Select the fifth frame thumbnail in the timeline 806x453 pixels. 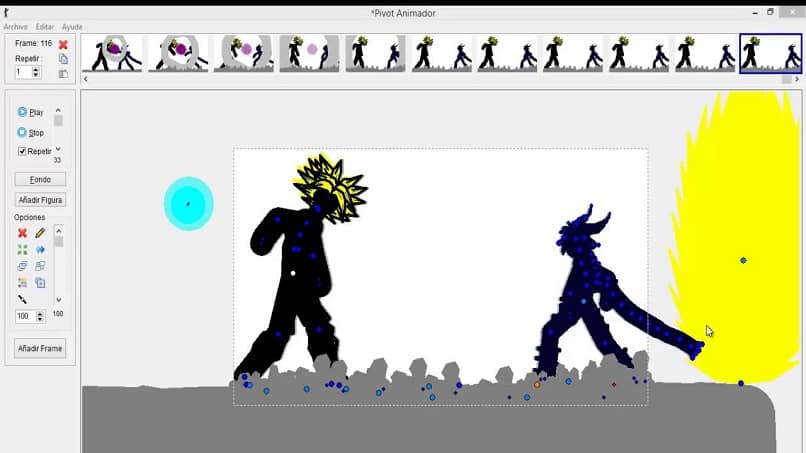click(x=375, y=53)
